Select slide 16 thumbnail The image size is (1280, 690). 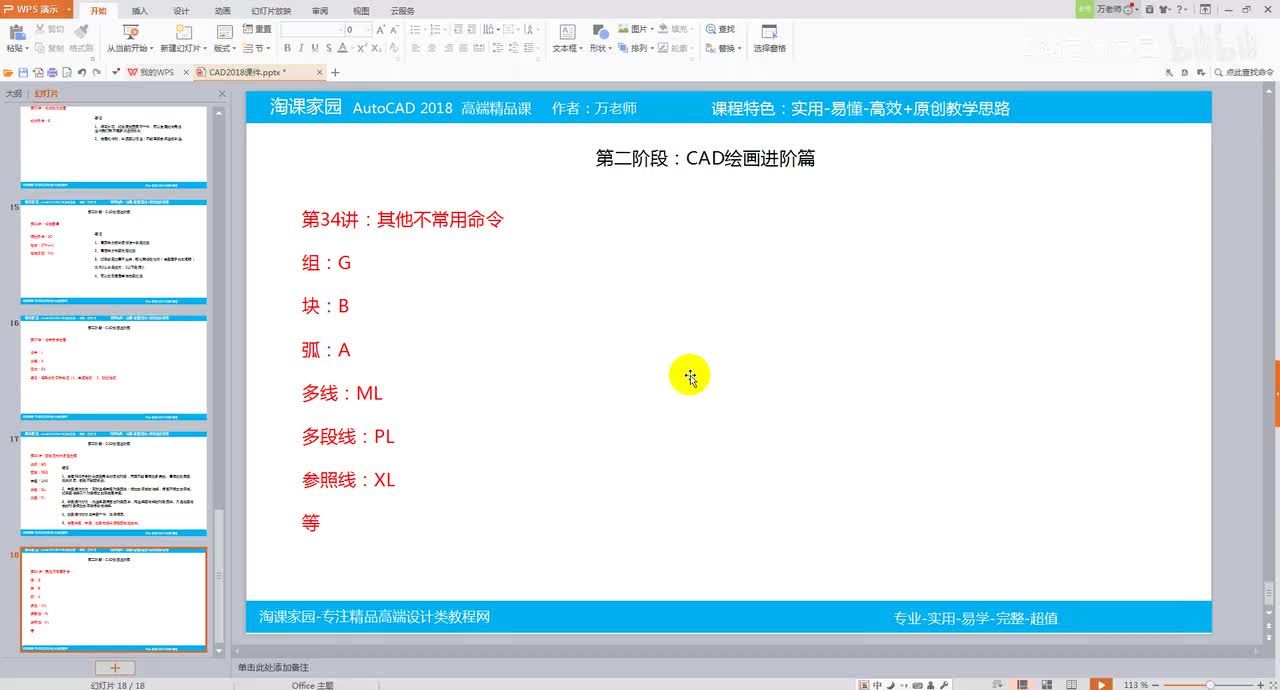point(114,368)
